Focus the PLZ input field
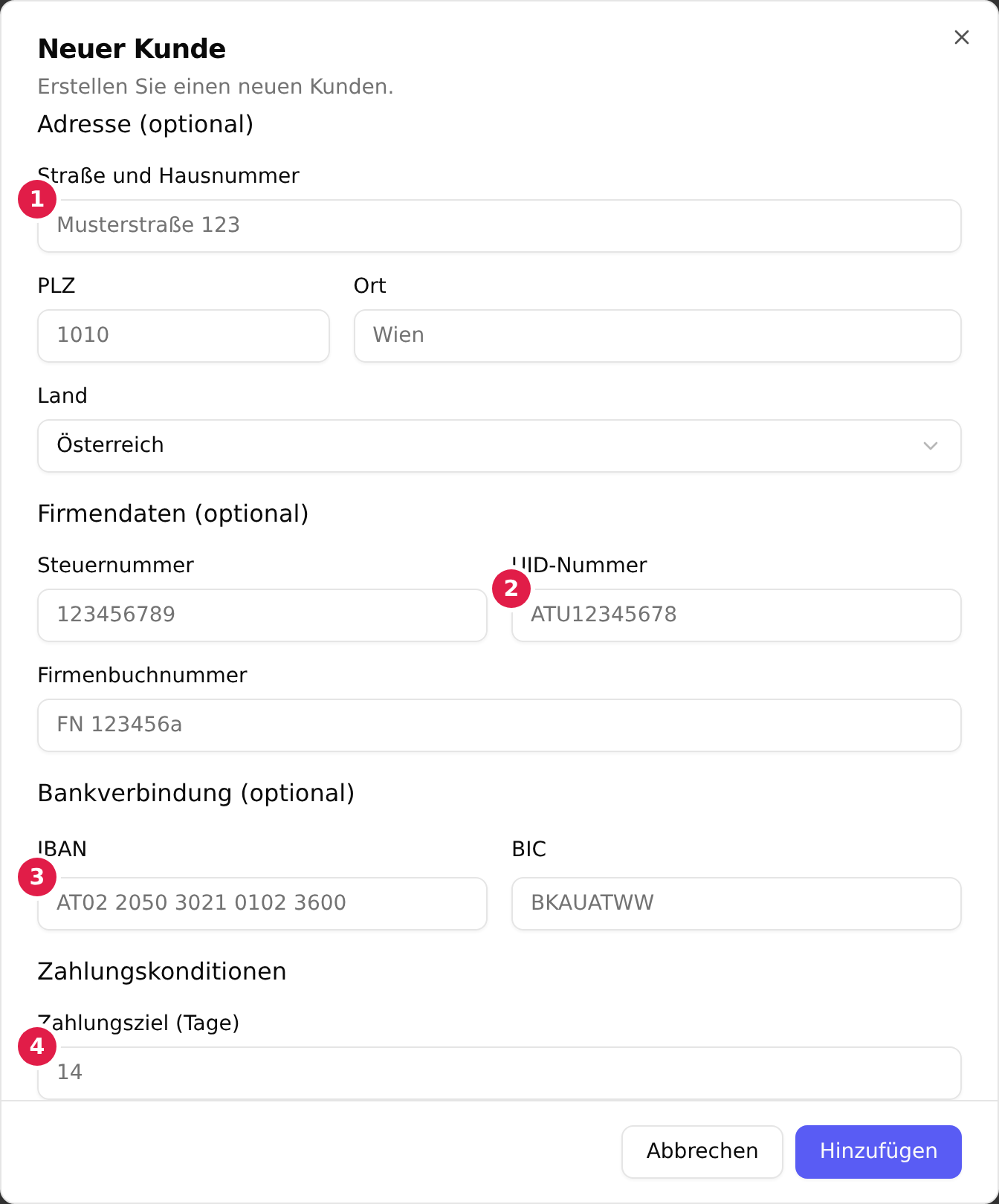The height and width of the screenshot is (1204, 999). coord(184,336)
